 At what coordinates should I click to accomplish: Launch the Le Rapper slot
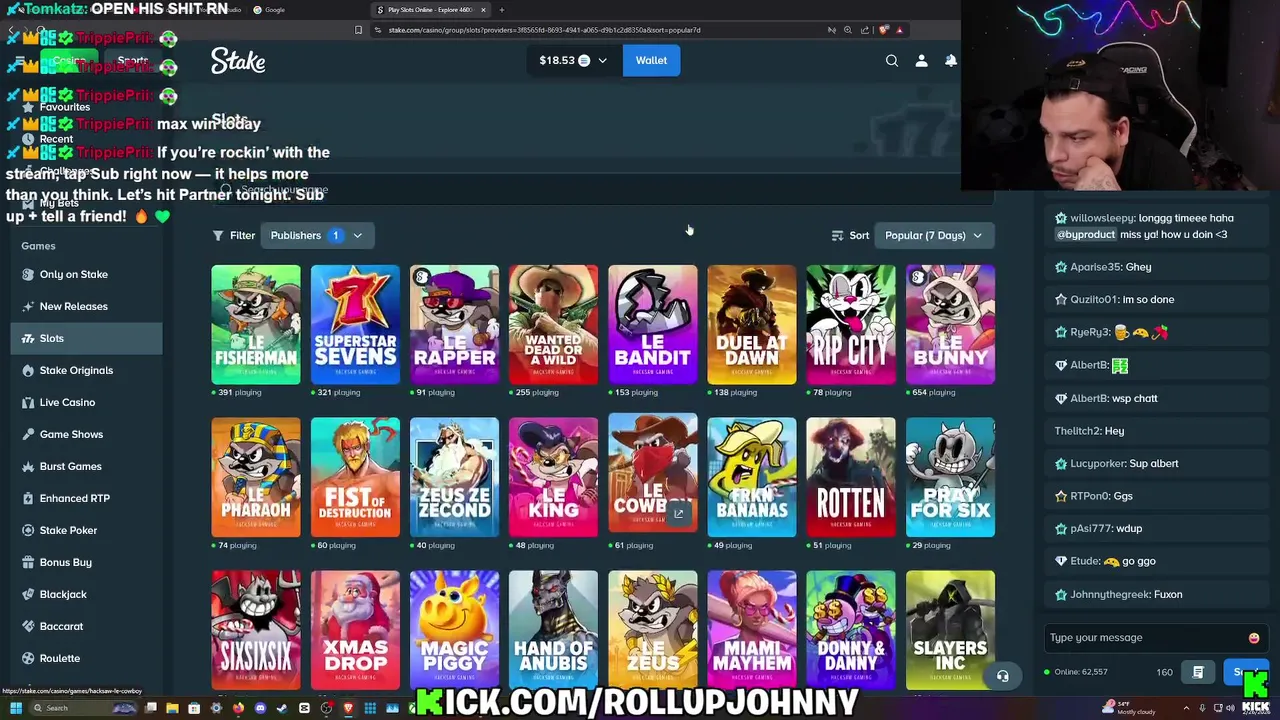point(454,324)
